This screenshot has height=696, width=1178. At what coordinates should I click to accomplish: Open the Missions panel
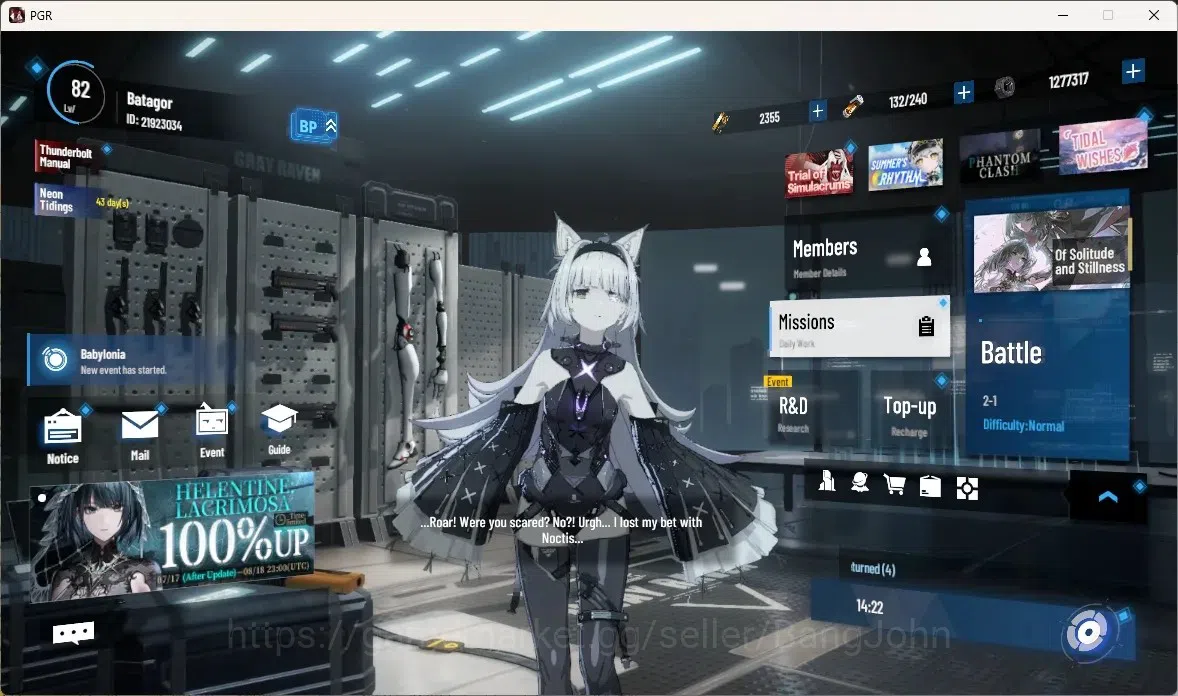coord(859,328)
